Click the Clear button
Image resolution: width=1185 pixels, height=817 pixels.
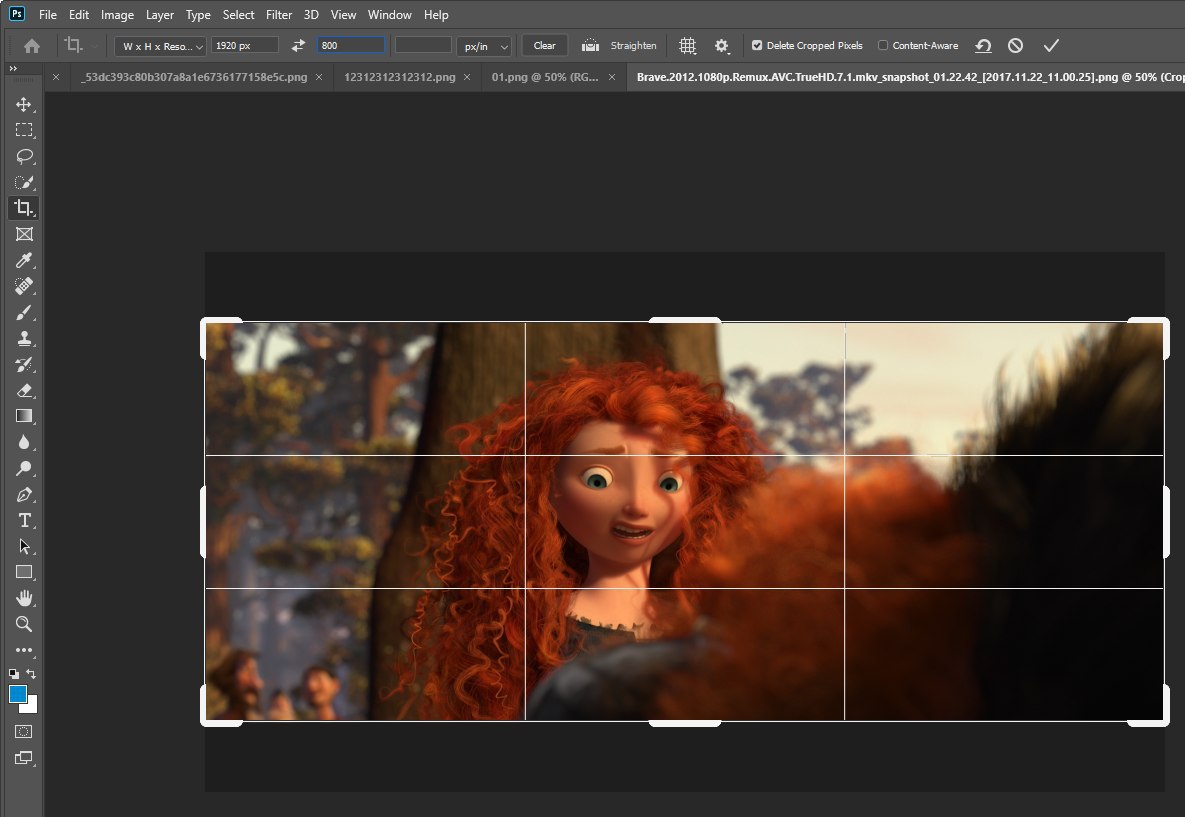[x=545, y=45]
